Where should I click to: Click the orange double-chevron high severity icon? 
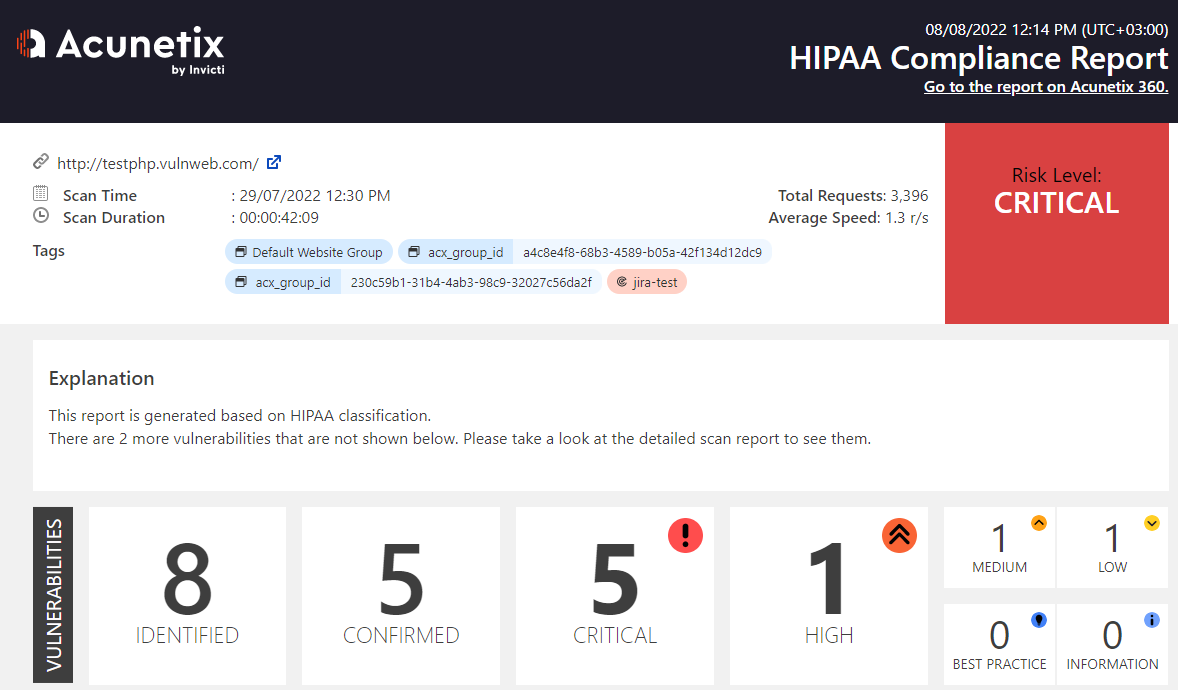[x=899, y=535]
